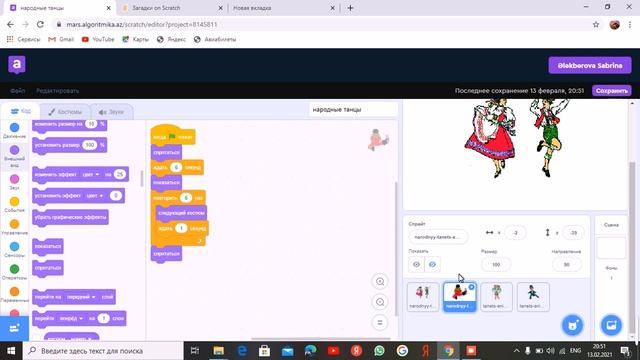Click the show block in palette
Viewport: 640px width, 360px height.
(48, 247)
